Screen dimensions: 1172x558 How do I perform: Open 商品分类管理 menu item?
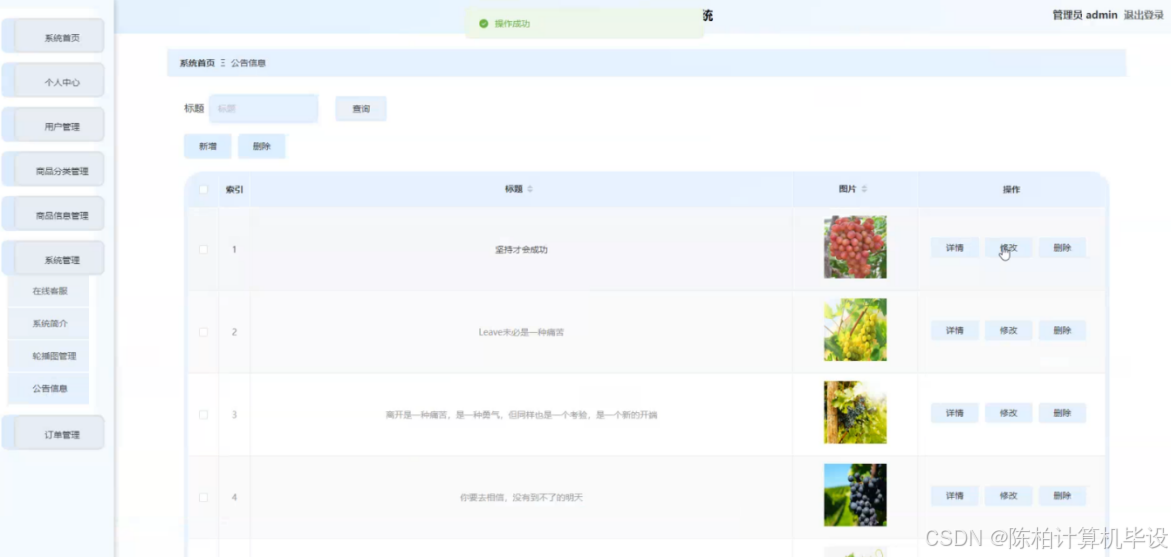pyautogui.click(x=53, y=170)
